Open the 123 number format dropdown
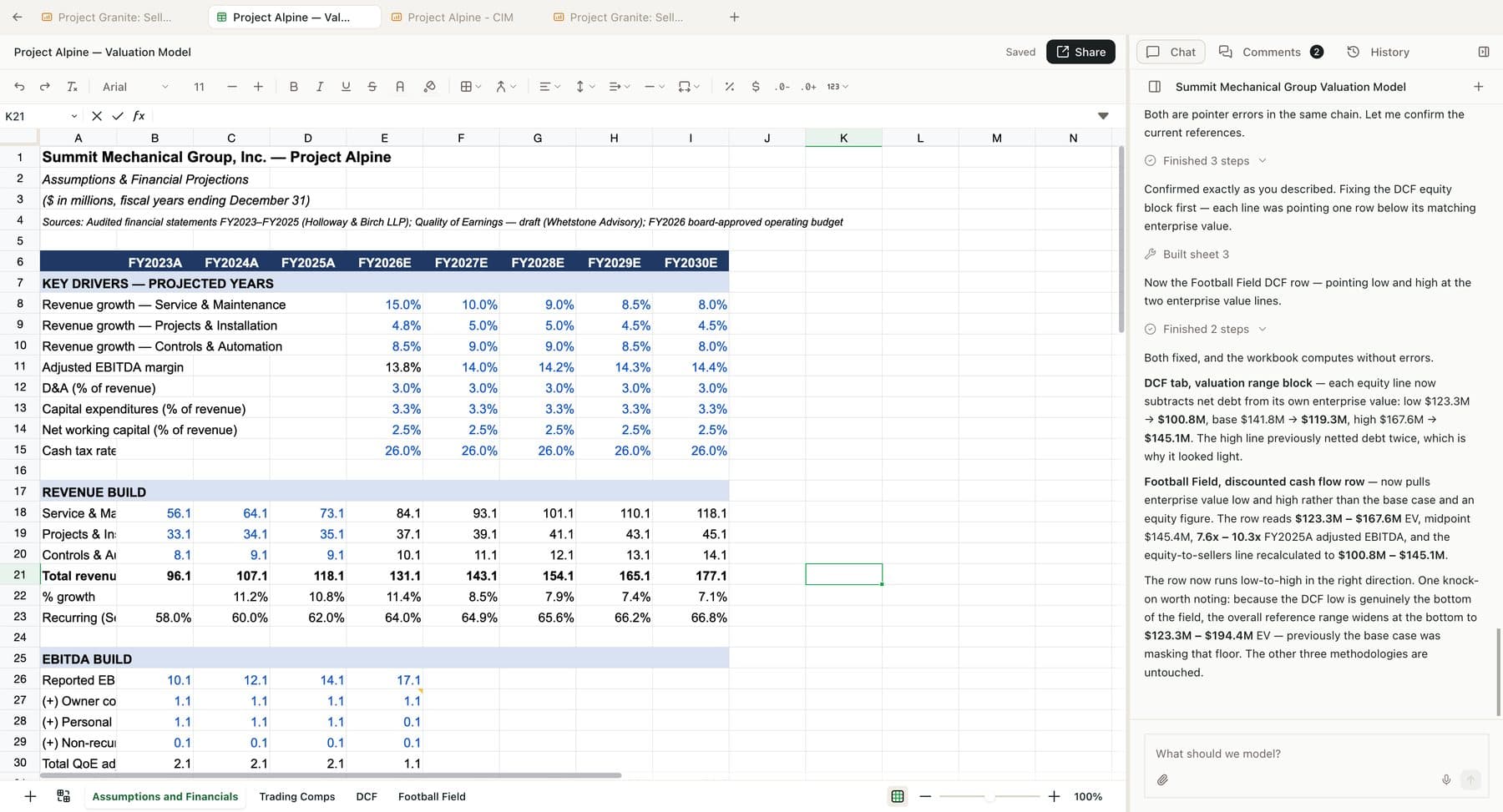Image resolution: width=1503 pixels, height=812 pixels. click(838, 87)
